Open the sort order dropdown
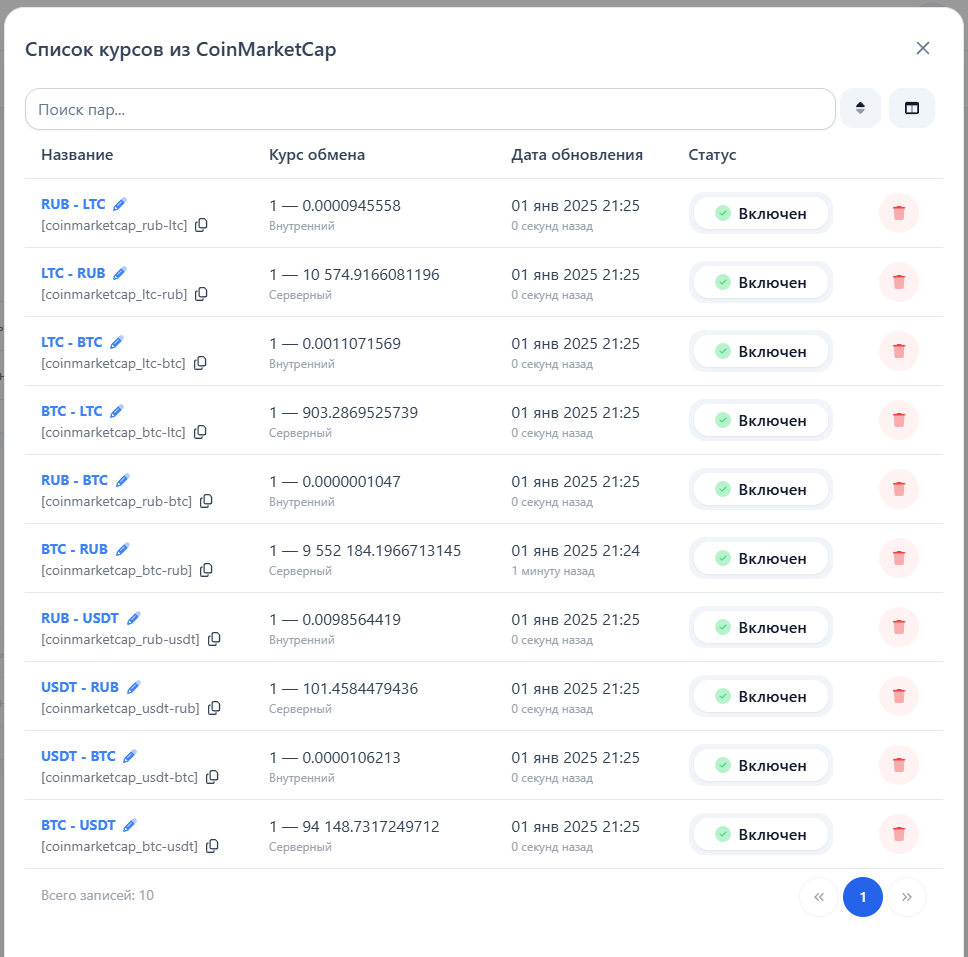 860,108
